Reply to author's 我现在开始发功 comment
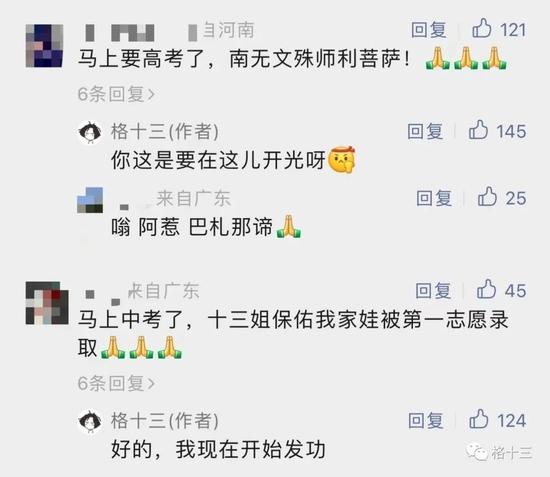The image size is (550, 477). click(x=426, y=420)
